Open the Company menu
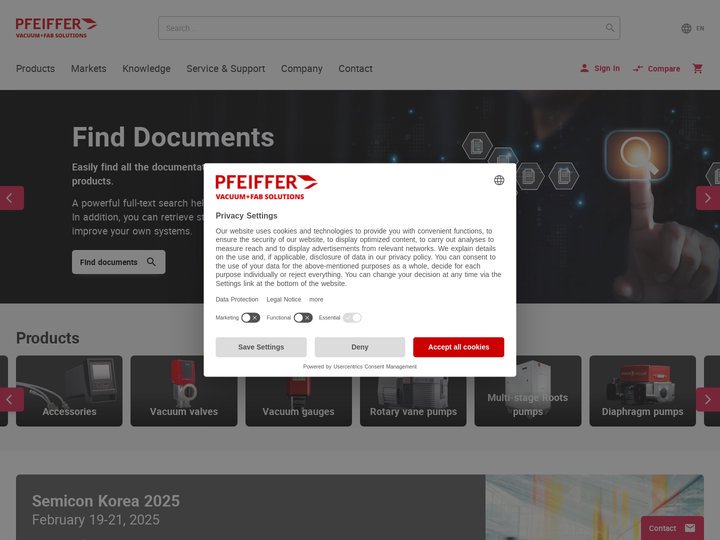 click(302, 68)
